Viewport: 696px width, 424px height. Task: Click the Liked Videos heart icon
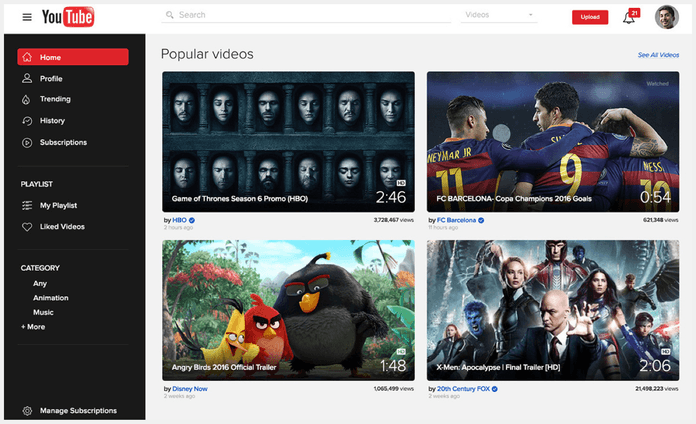(27, 227)
